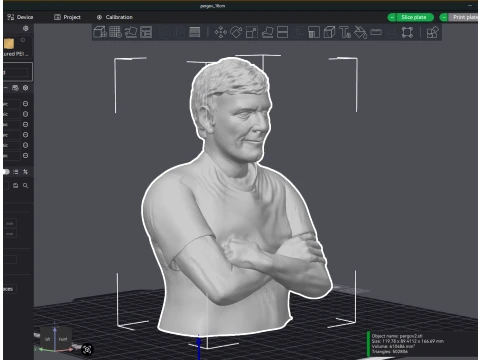Select the Rotate tool

point(236,32)
